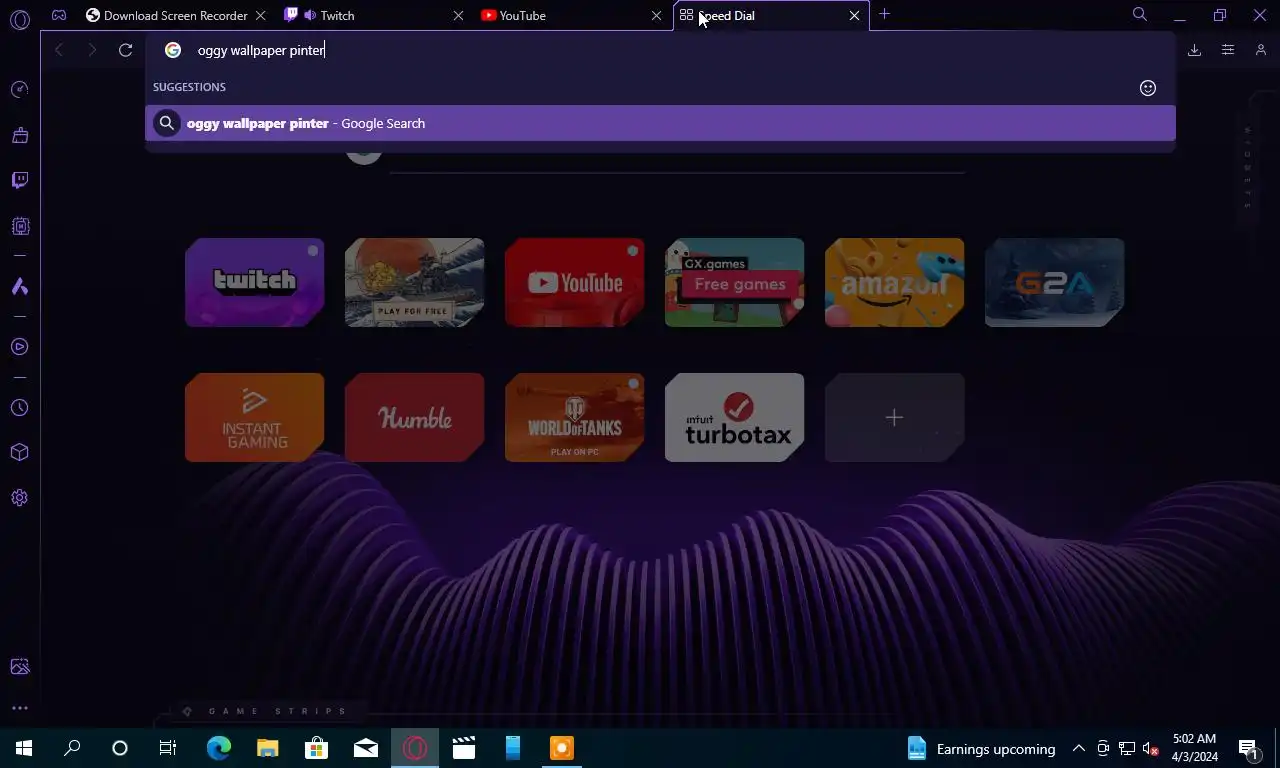This screenshot has height=768, width=1280.
Task: Open the Amazon speed dial tile
Action: coord(895,282)
